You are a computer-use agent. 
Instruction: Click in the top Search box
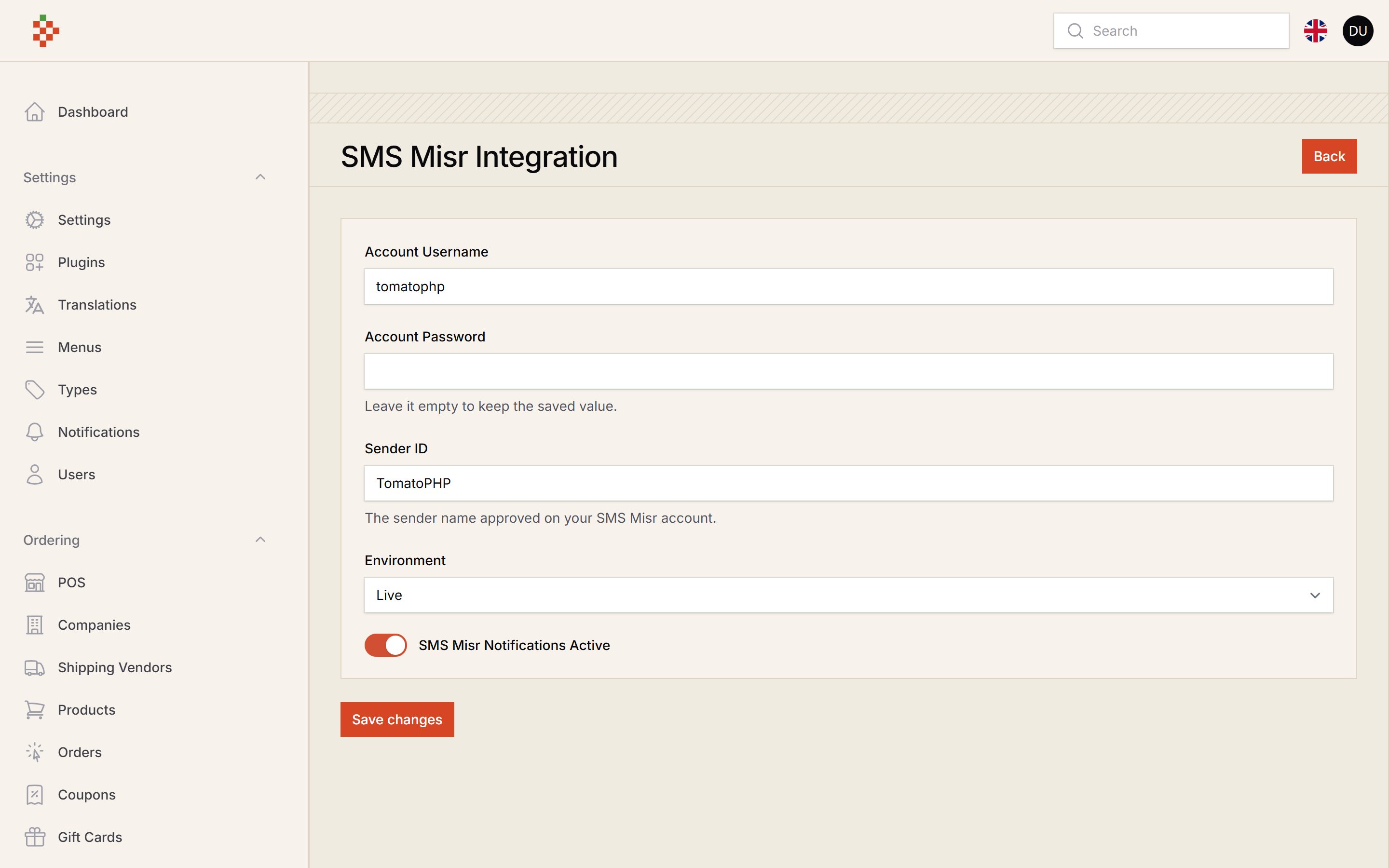tap(1171, 31)
